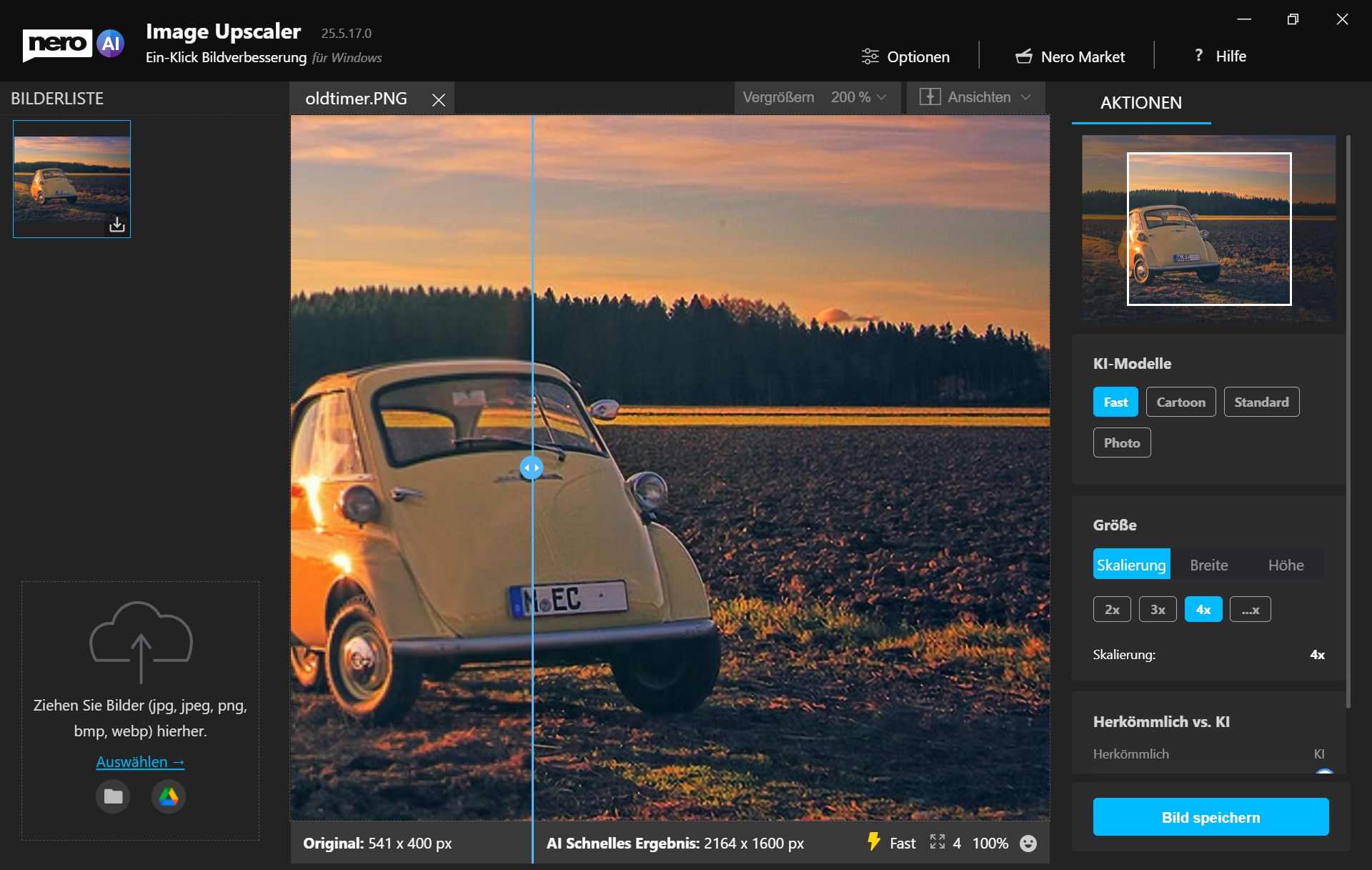Click the download icon on the thumbnail

[x=117, y=225]
